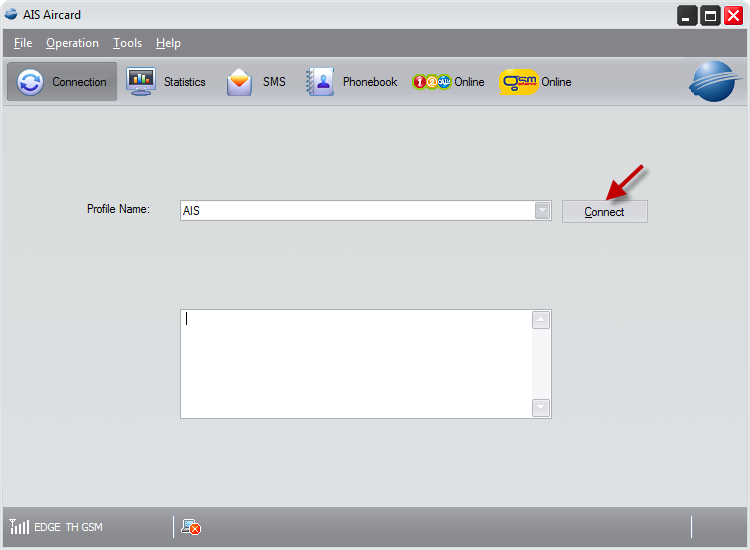Open the Statistics monitor icon

141,81
